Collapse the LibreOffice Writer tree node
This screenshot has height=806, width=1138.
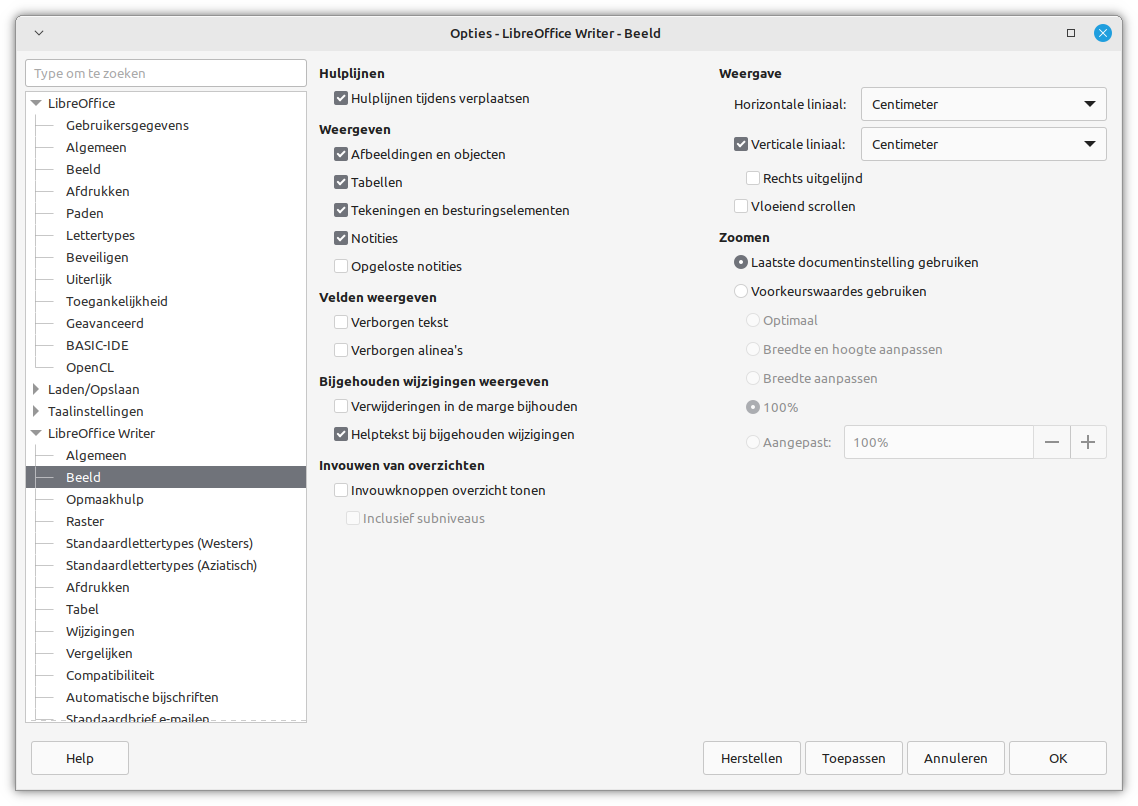click(36, 433)
